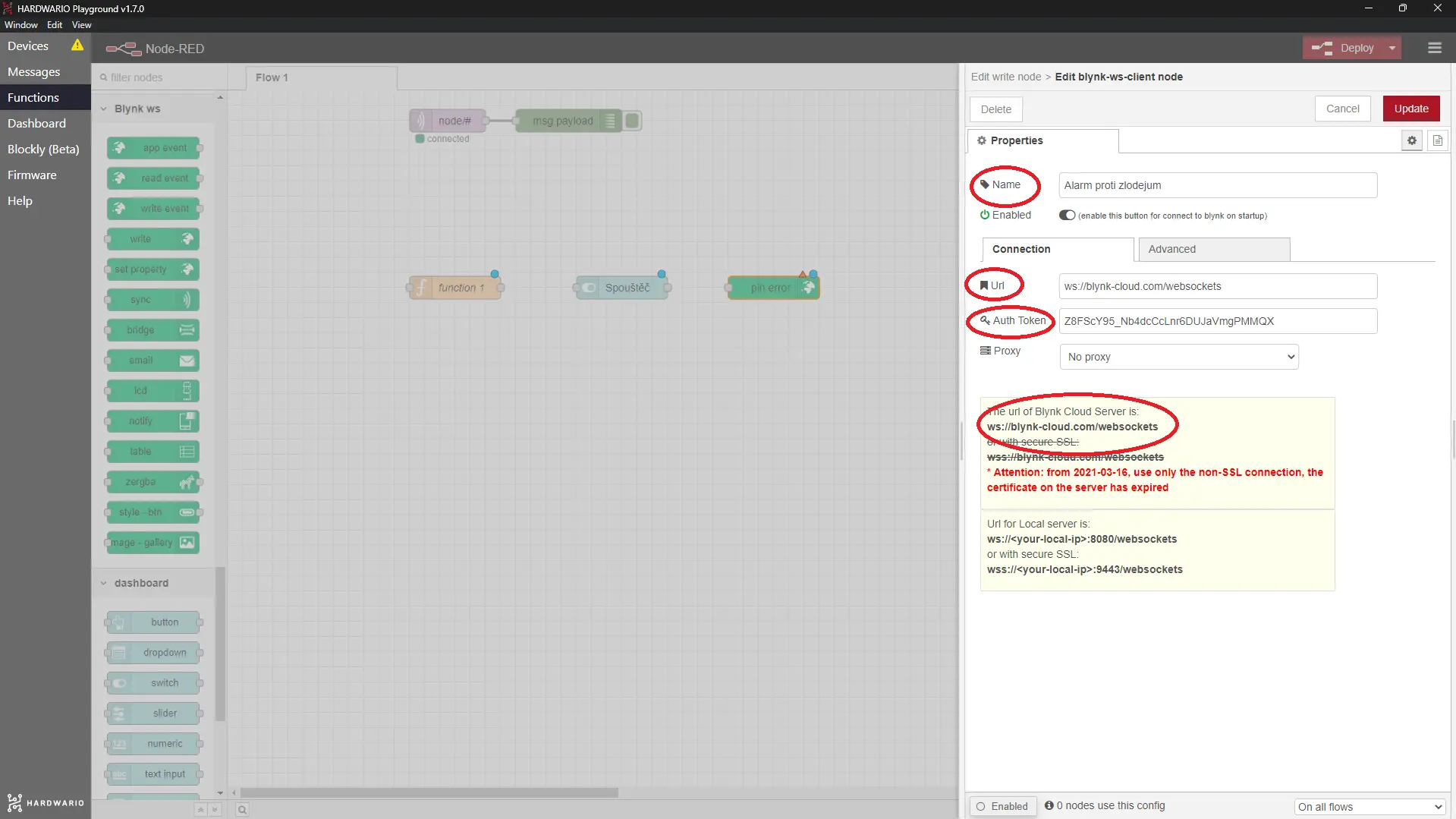Click the node settings gear icon
The image size is (1456, 819).
(x=1411, y=140)
